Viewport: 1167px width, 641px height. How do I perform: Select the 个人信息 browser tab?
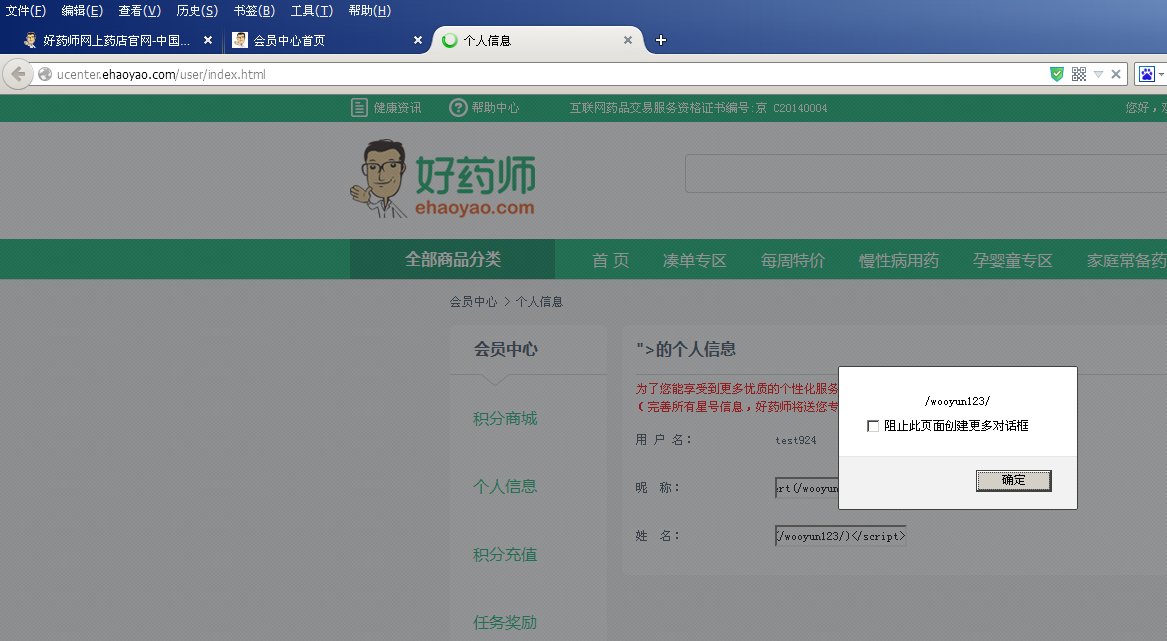point(537,40)
